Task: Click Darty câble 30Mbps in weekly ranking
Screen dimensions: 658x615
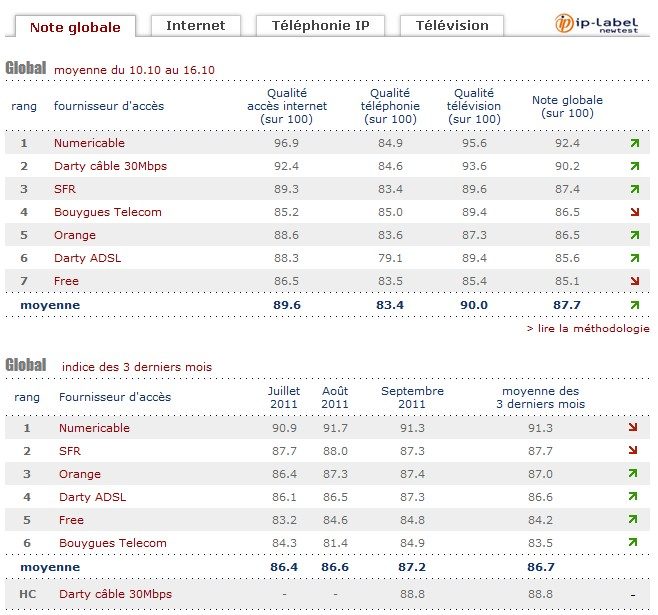Action: tap(110, 166)
